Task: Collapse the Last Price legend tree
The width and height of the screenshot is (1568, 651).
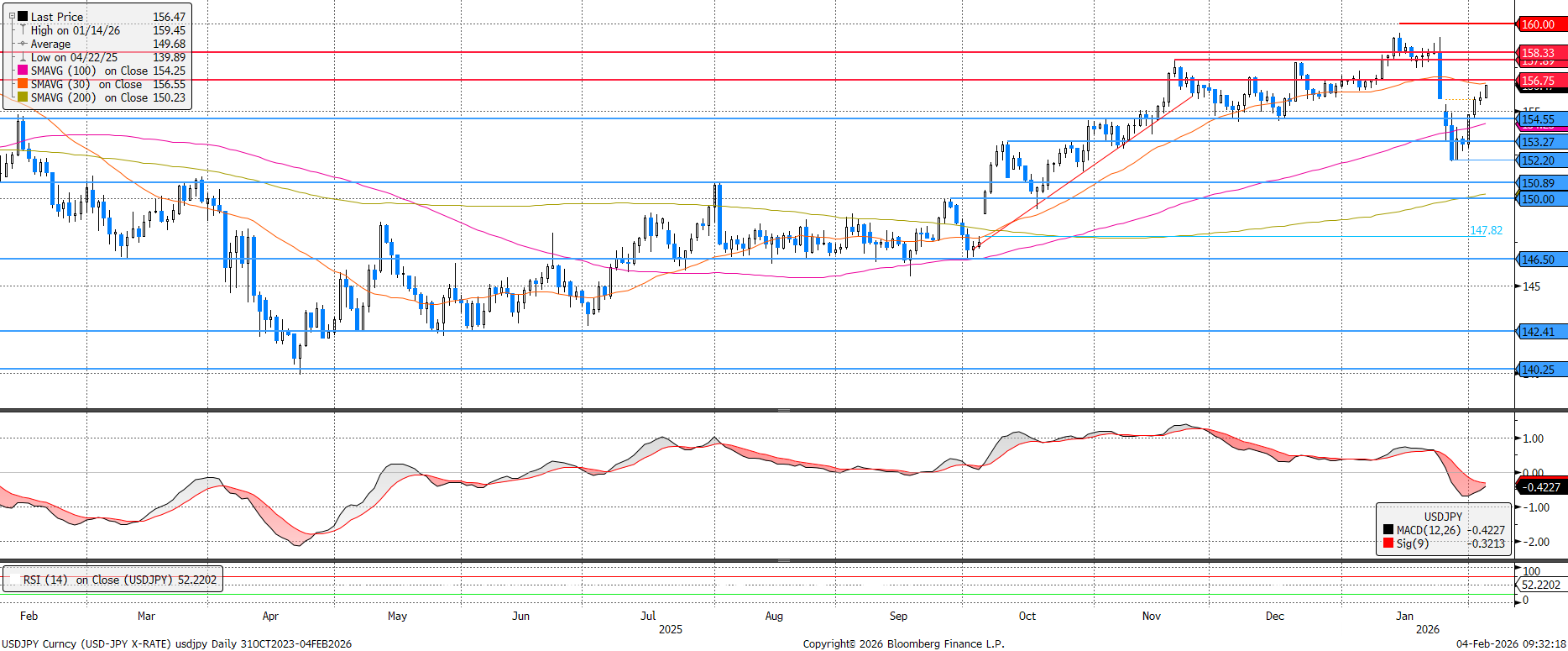Action: (x=12, y=16)
